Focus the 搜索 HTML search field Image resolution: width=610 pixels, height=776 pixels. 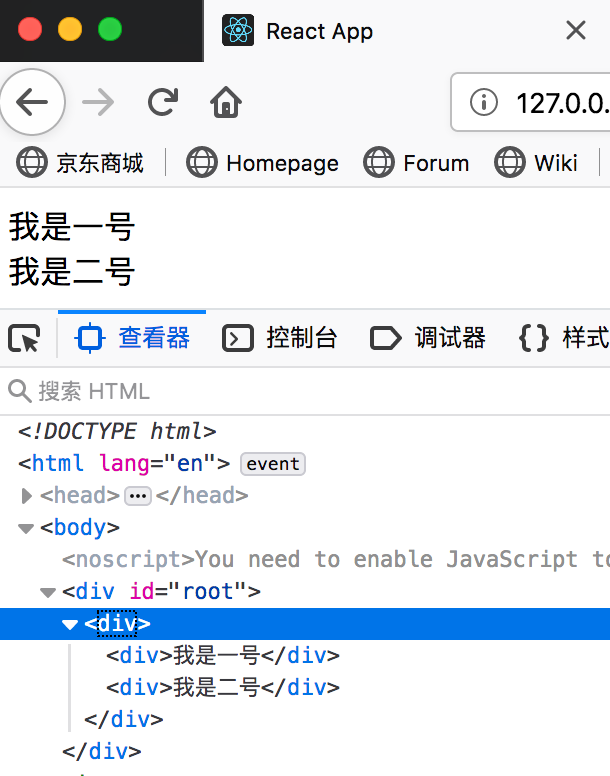(x=305, y=391)
